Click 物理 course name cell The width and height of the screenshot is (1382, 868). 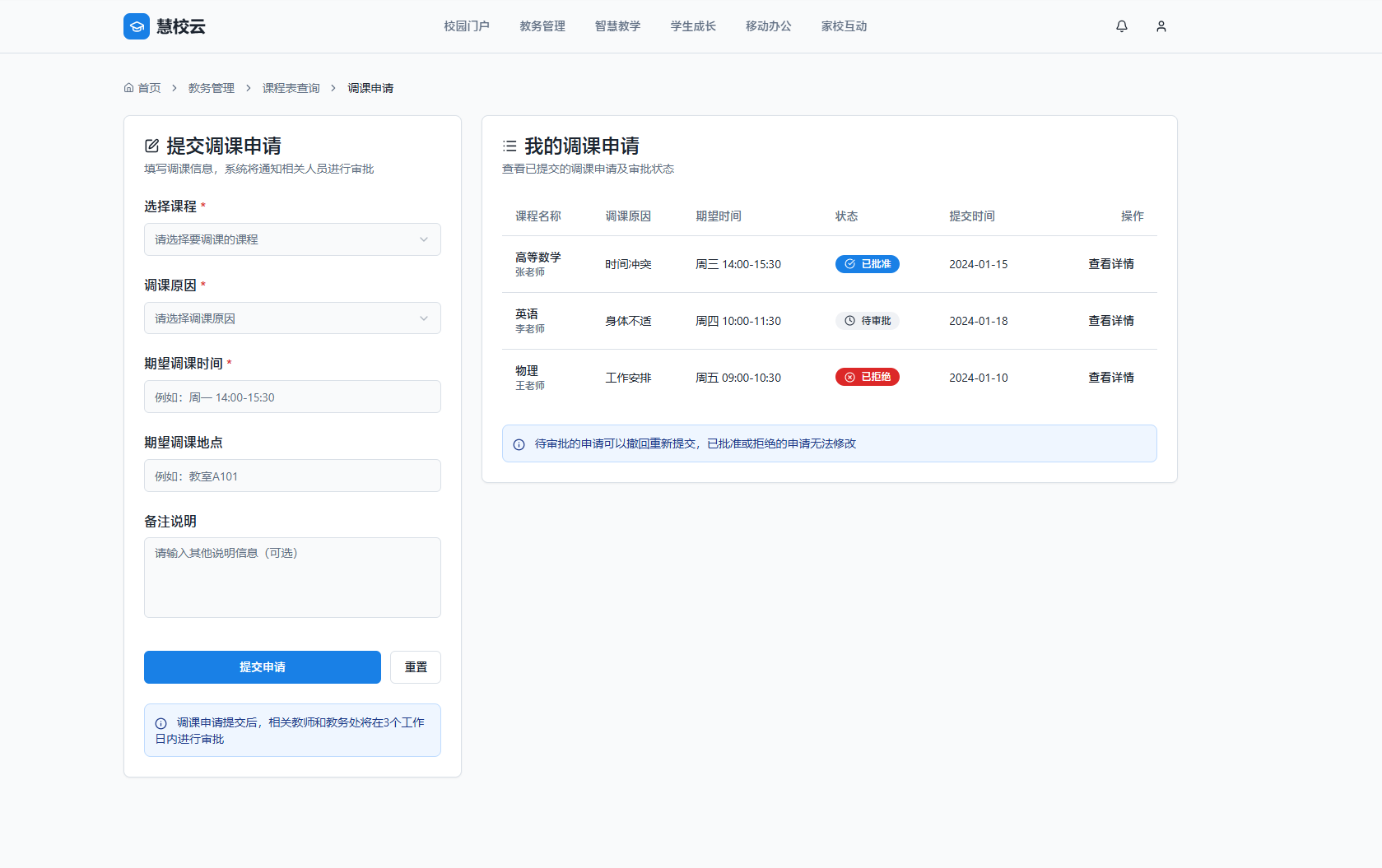pyautogui.click(x=527, y=371)
